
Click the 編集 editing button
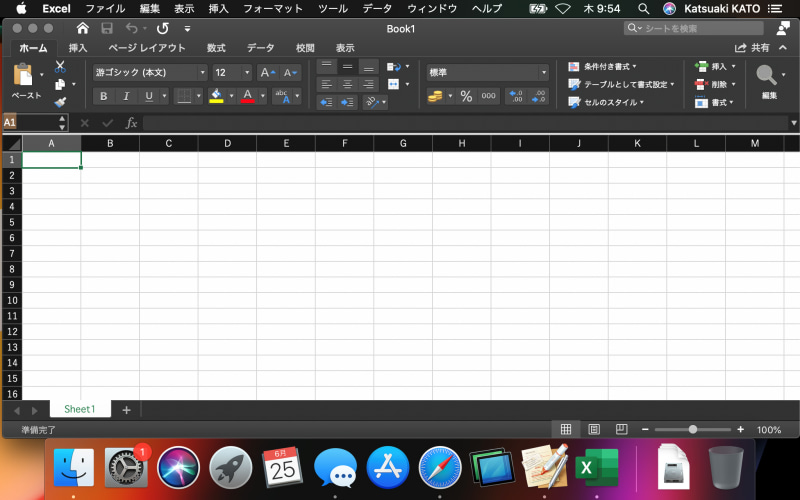click(x=769, y=82)
